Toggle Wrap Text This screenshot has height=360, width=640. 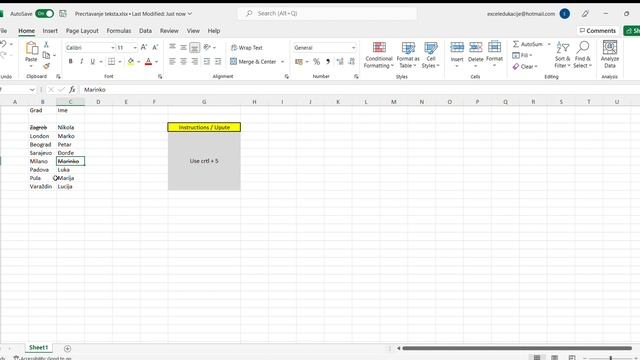[x=247, y=48]
